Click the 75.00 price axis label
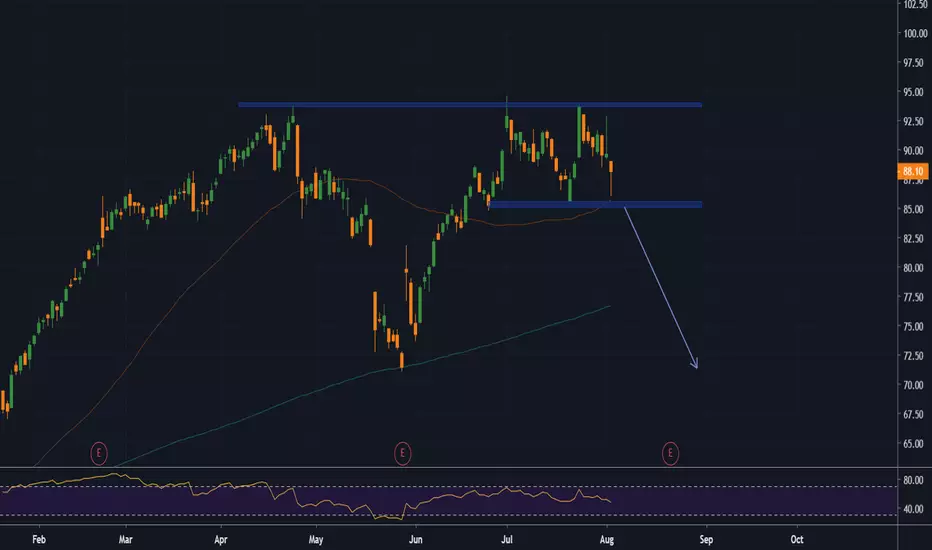This screenshot has width=932, height=550. point(913,326)
